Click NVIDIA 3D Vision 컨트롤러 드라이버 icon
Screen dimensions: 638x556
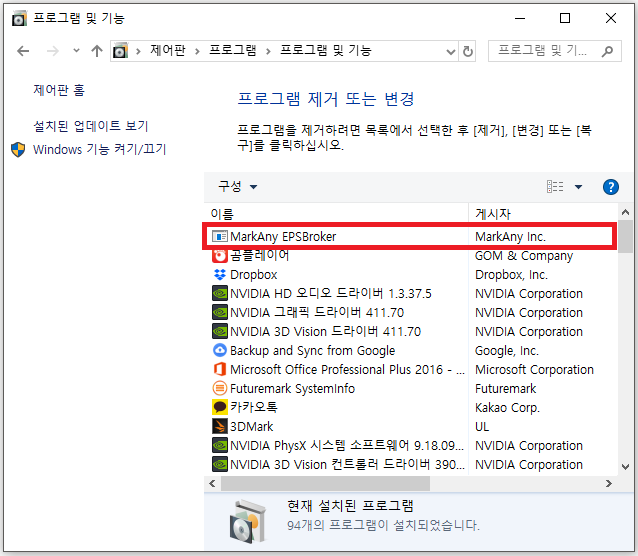tap(220, 464)
